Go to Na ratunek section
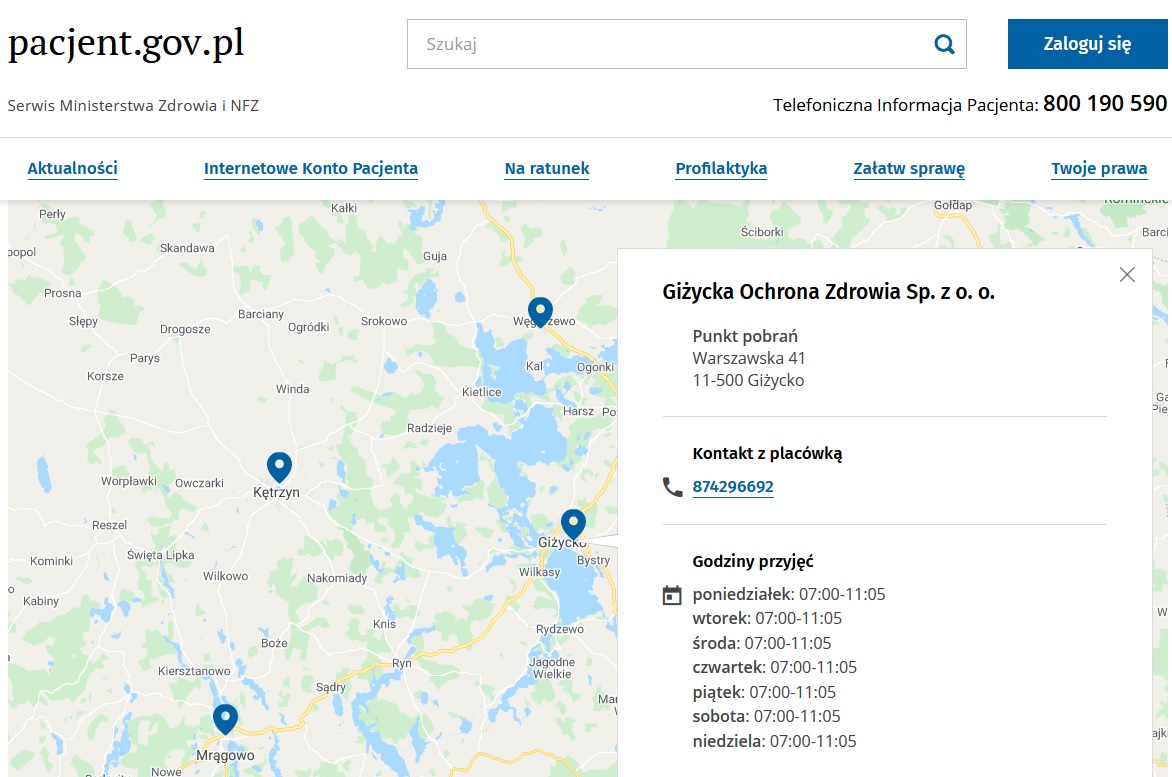This screenshot has height=777, width=1172. 547,168
